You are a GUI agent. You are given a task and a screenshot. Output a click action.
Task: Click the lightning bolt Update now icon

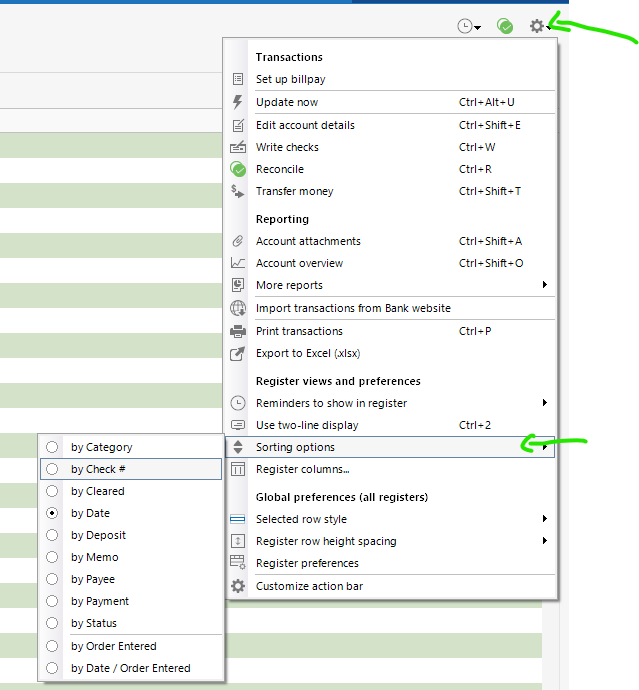tap(238, 102)
